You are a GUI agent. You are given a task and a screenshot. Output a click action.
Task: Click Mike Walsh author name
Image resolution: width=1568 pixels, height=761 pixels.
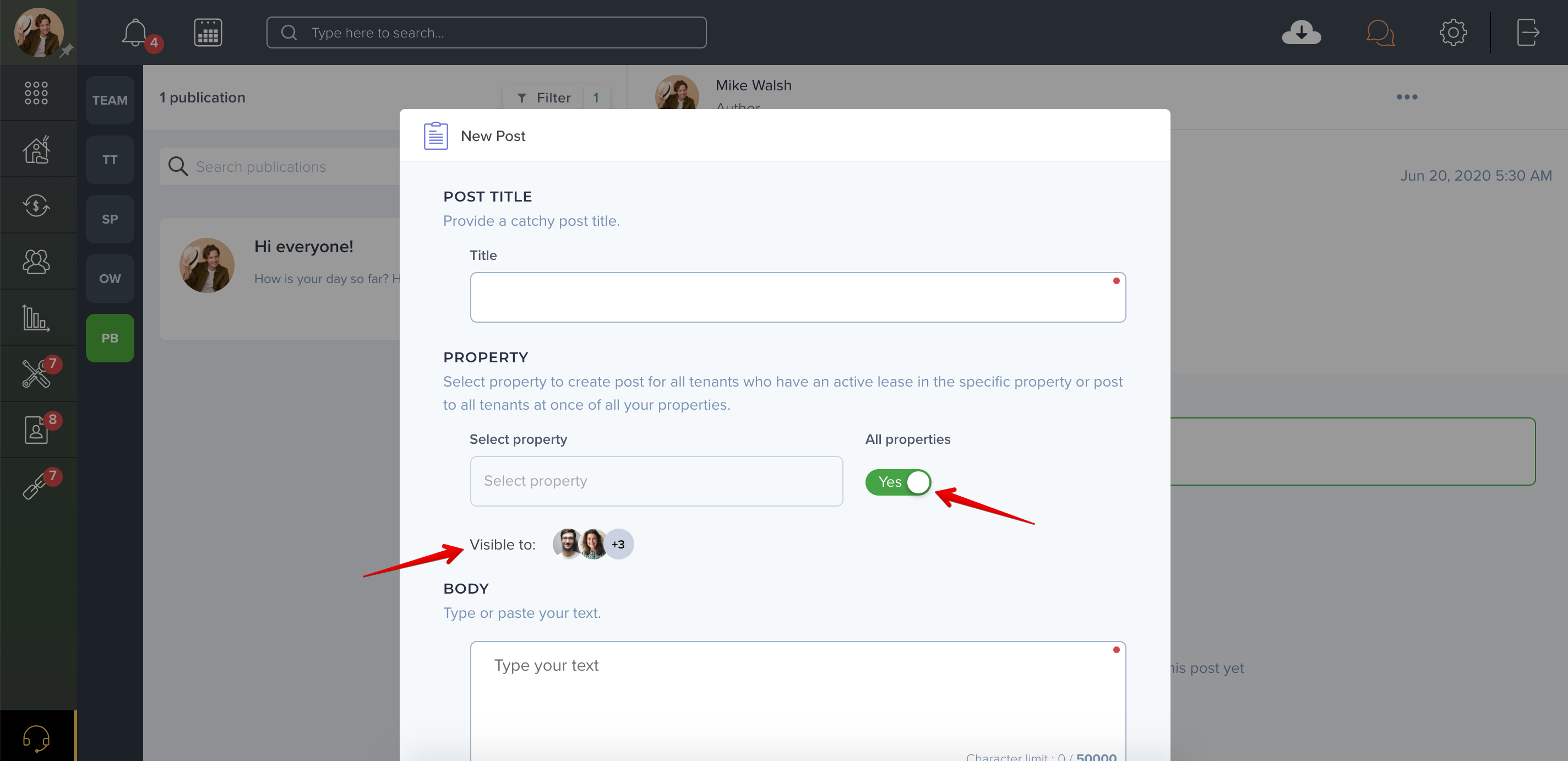(754, 85)
